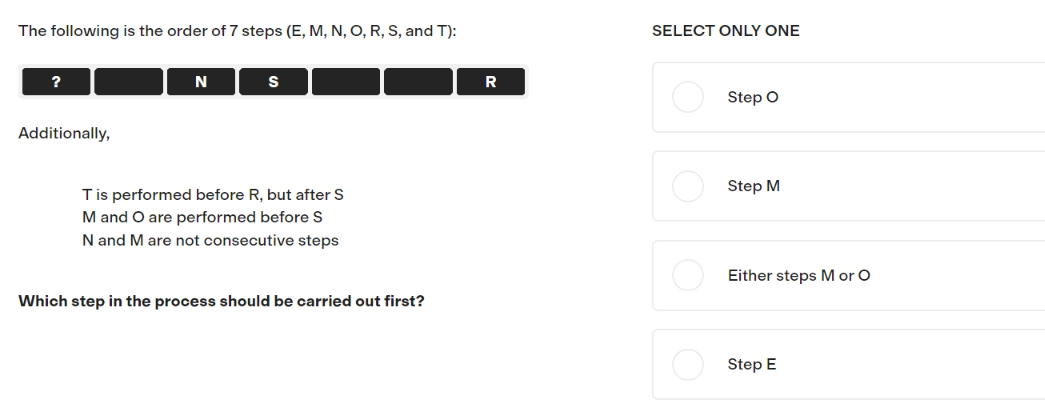Click the 'N and M are not consecutive' rule
Screen dimensions: 1045x402
point(211,240)
